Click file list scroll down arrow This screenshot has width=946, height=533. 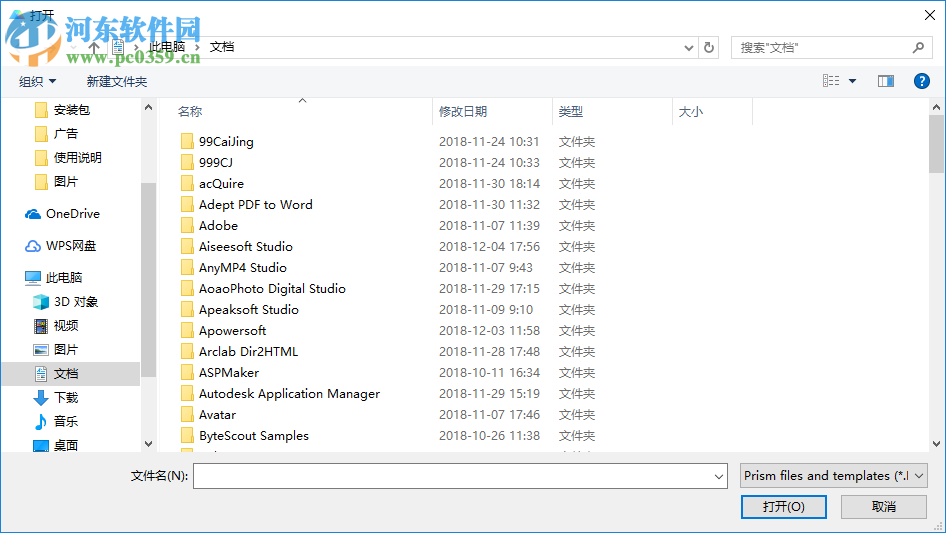[936, 444]
